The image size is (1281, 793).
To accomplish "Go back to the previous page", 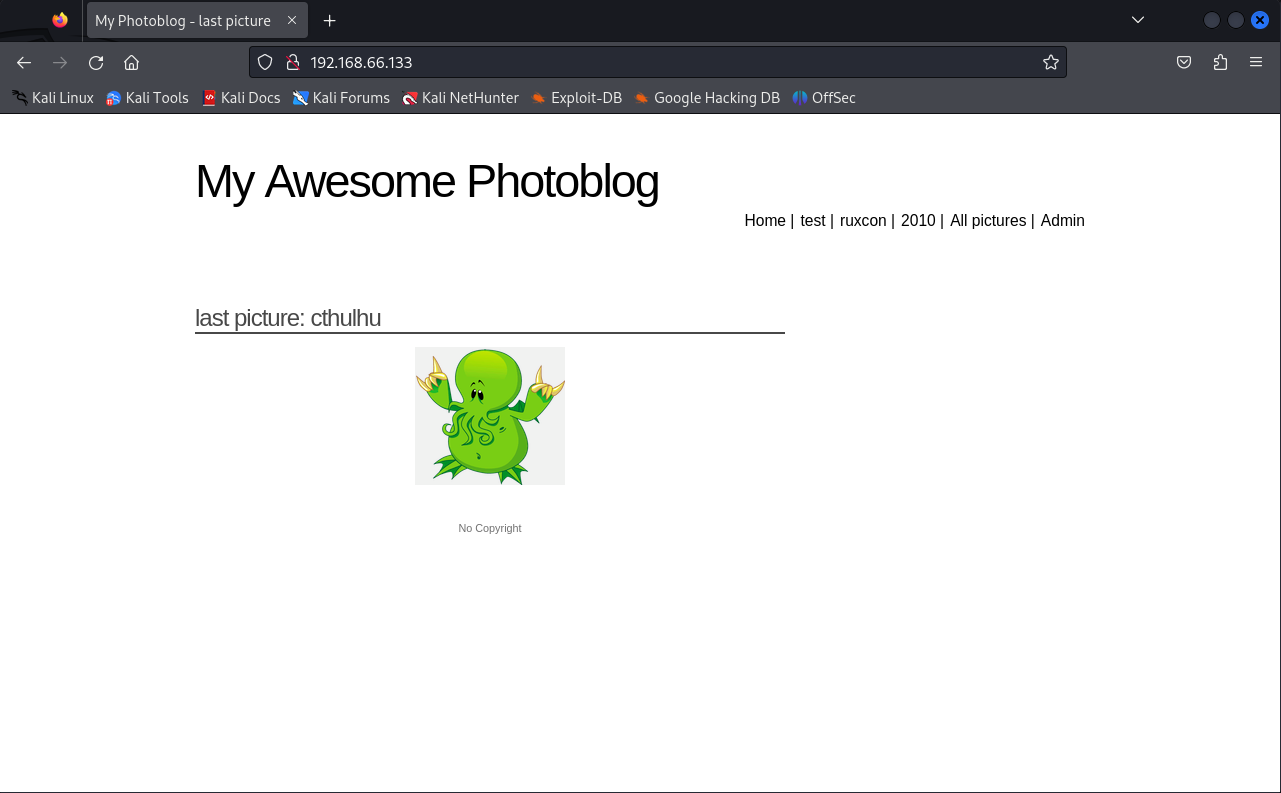I will pyautogui.click(x=24, y=62).
